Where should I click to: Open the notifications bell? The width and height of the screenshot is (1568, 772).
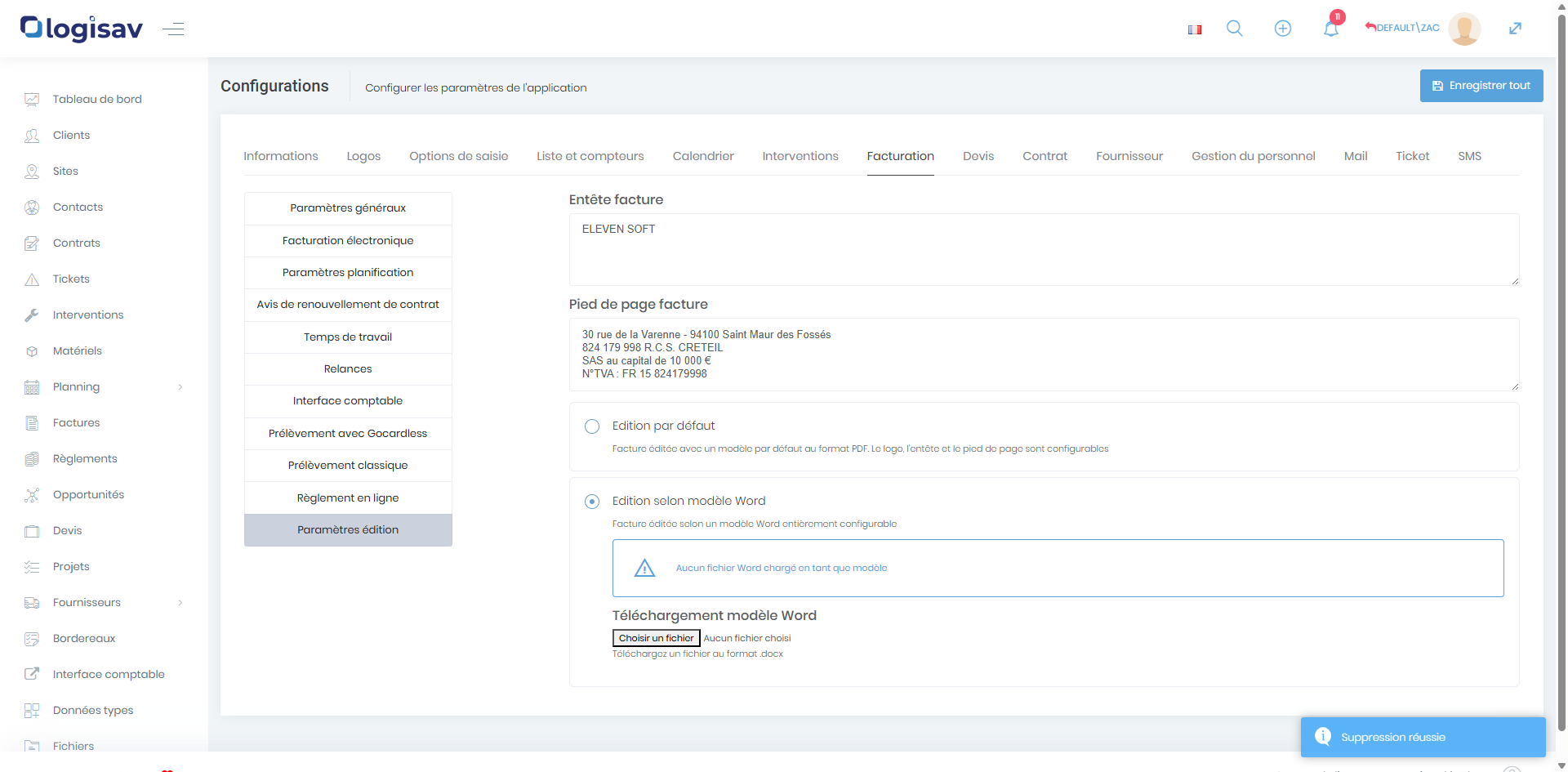tap(1330, 29)
